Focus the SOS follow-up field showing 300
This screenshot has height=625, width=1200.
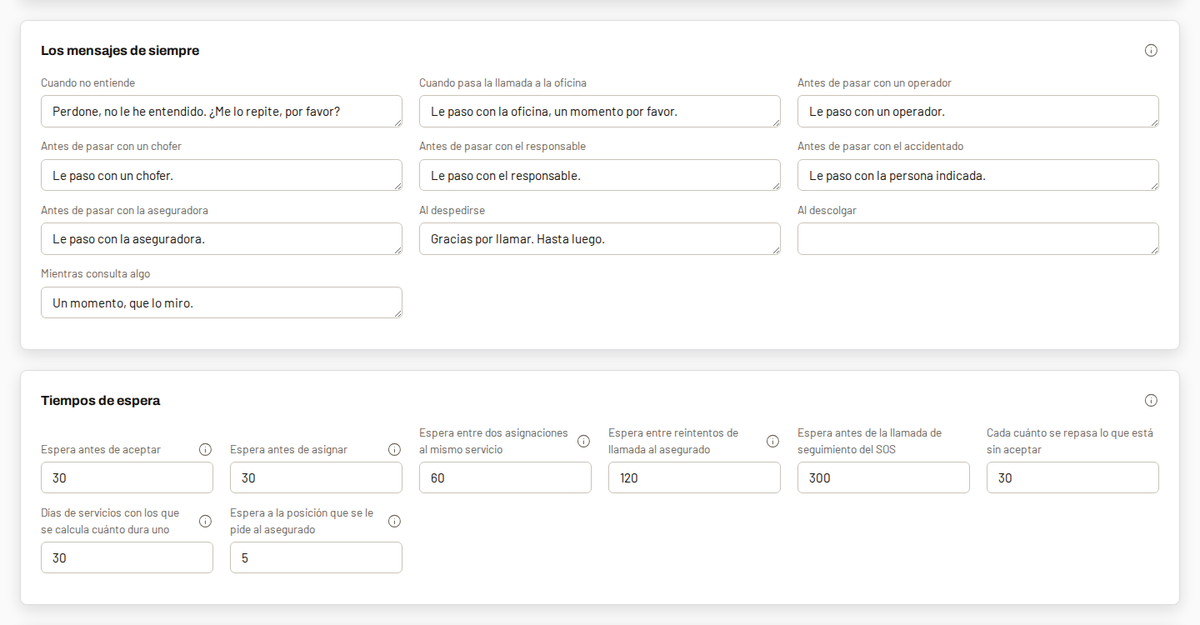click(x=883, y=478)
